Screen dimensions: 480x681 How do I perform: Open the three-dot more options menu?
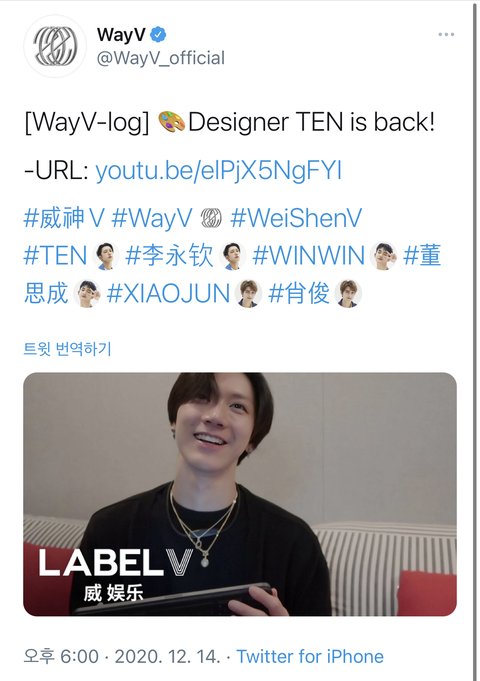coord(446,34)
